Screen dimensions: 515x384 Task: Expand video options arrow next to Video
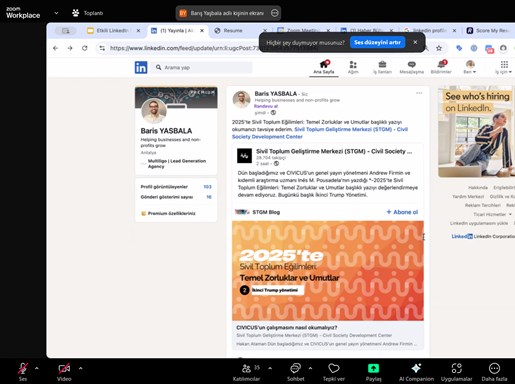80,368
